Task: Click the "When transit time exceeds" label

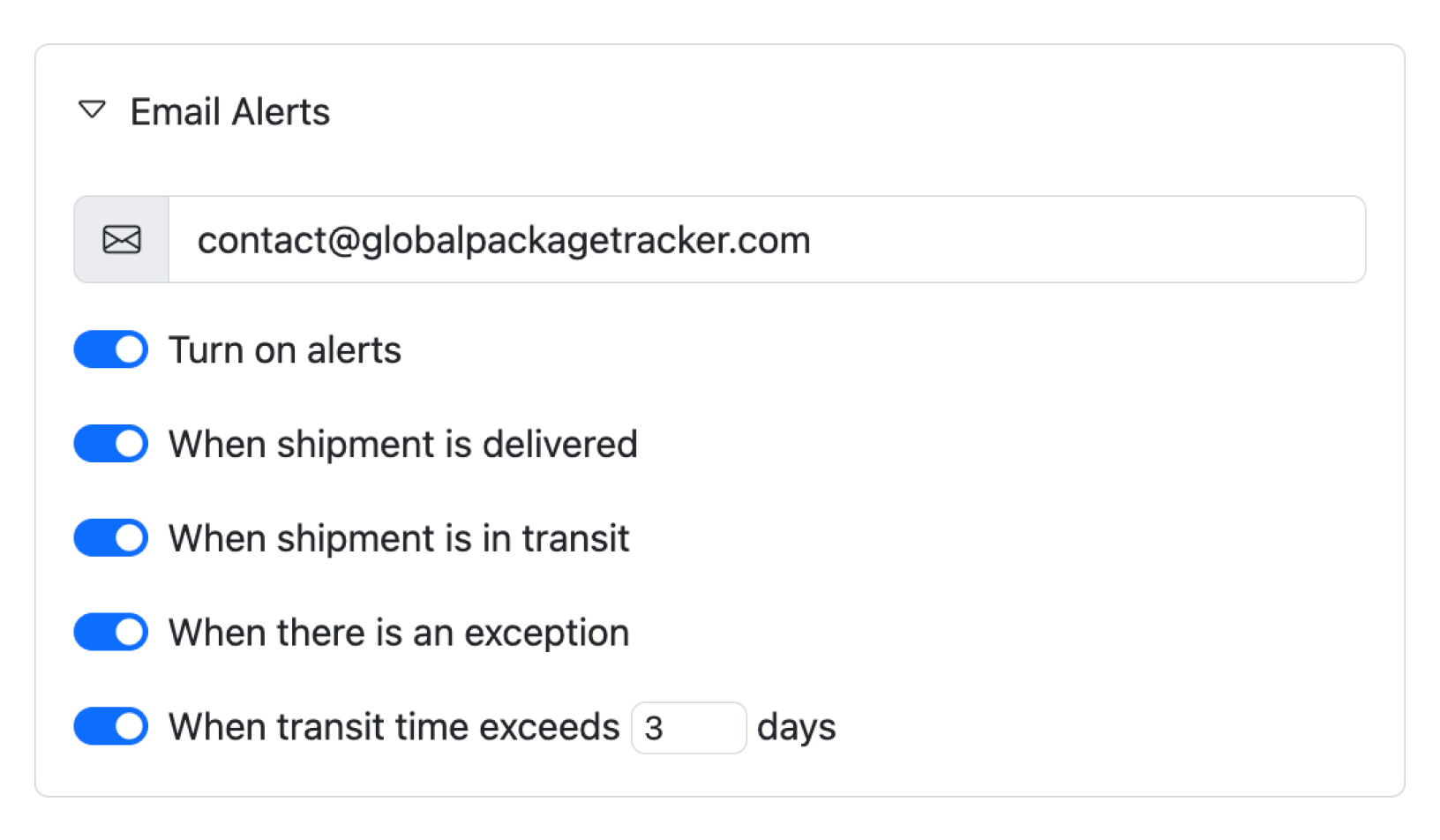Action: click(394, 727)
